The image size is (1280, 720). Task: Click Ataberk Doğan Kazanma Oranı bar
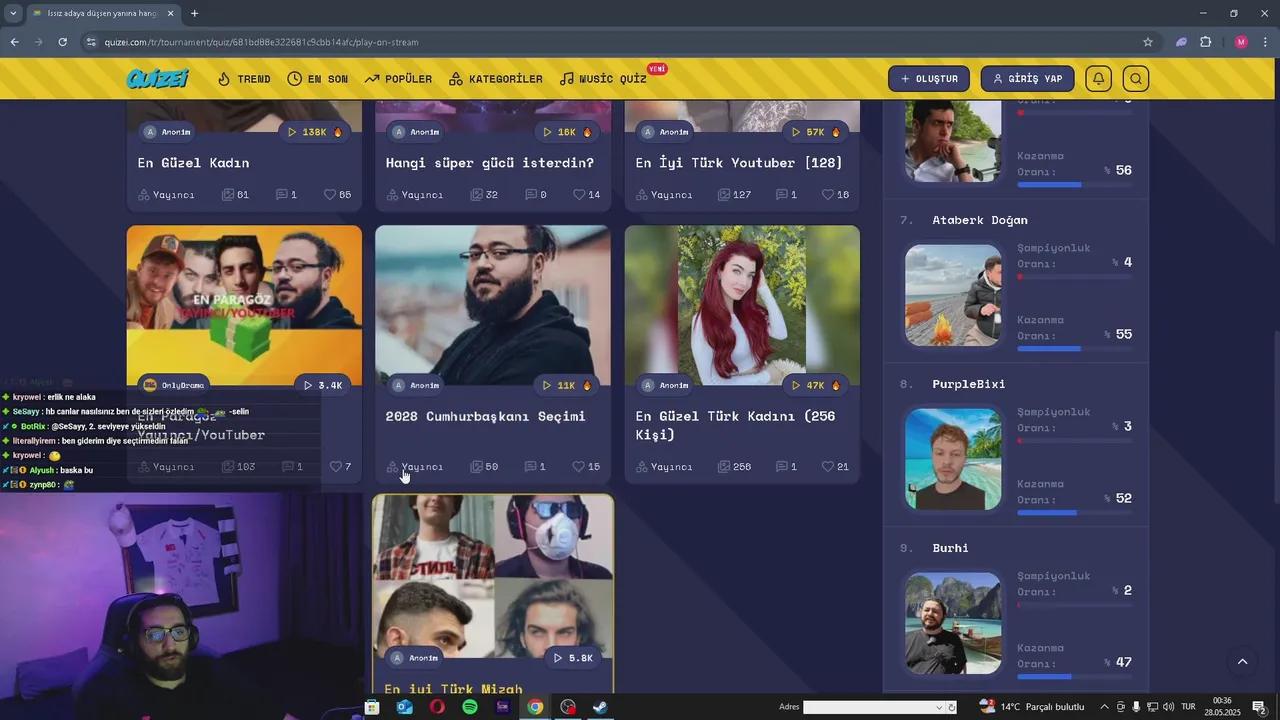point(1075,349)
